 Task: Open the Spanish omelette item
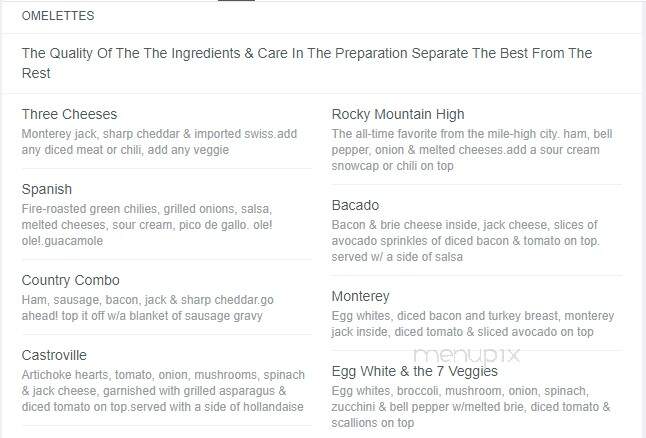click(x=47, y=189)
